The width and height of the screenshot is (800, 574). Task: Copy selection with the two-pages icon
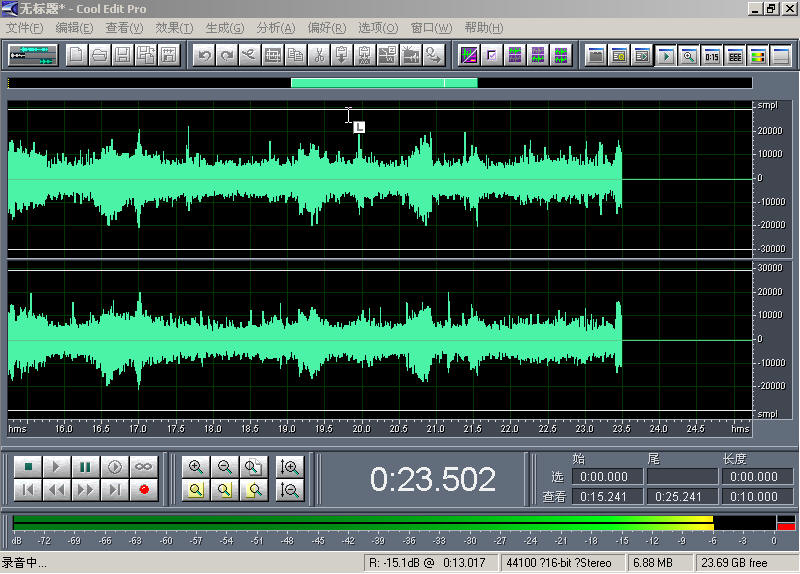295,55
